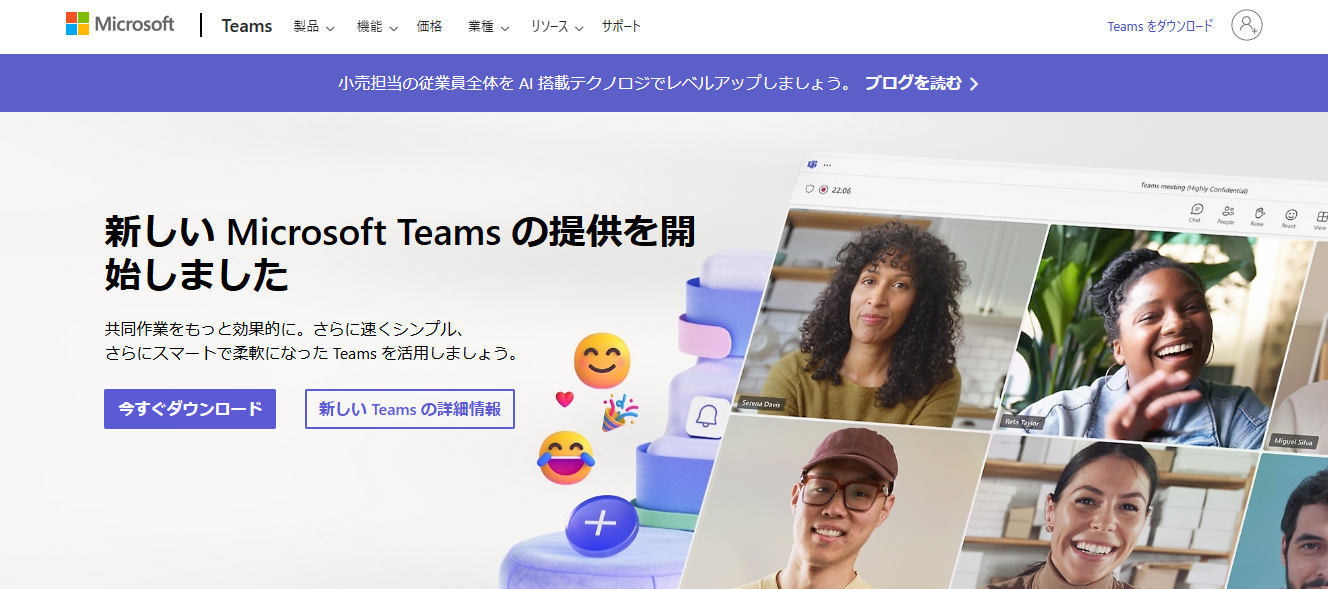
Task: Select 価格 in the navigation bar
Action: pos(430,27)
